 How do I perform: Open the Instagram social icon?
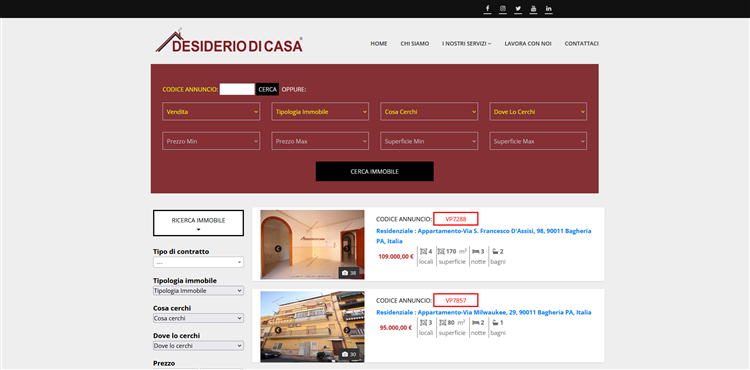point(503,9)
